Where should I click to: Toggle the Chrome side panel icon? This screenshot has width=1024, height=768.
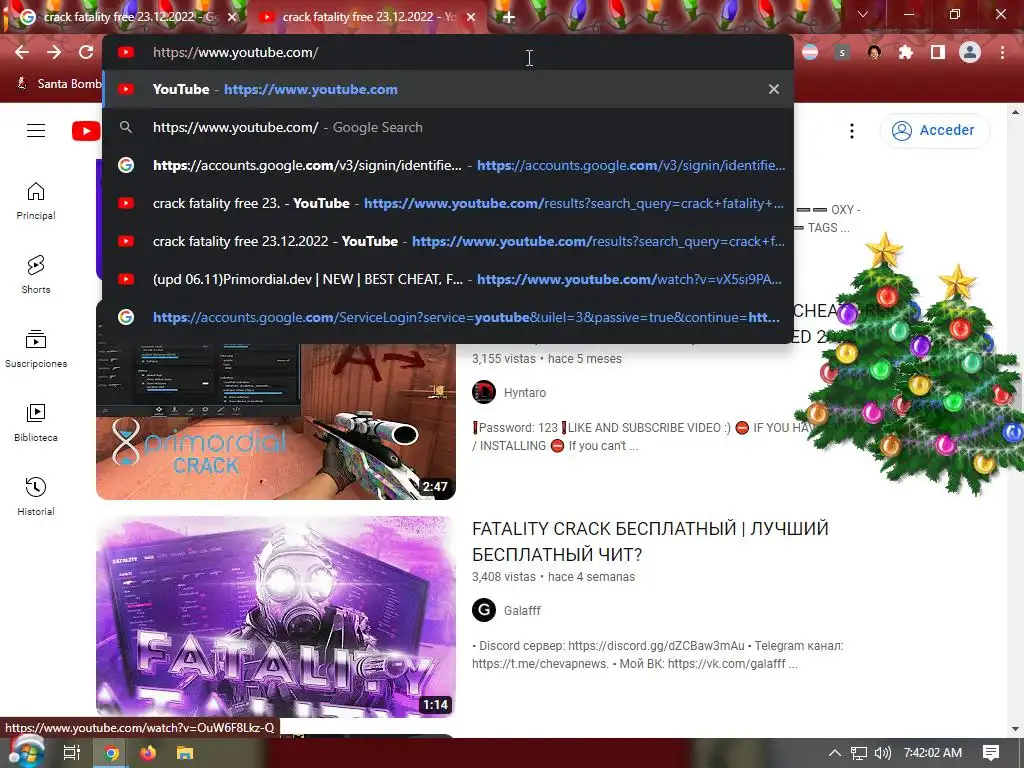coord(938,52)
